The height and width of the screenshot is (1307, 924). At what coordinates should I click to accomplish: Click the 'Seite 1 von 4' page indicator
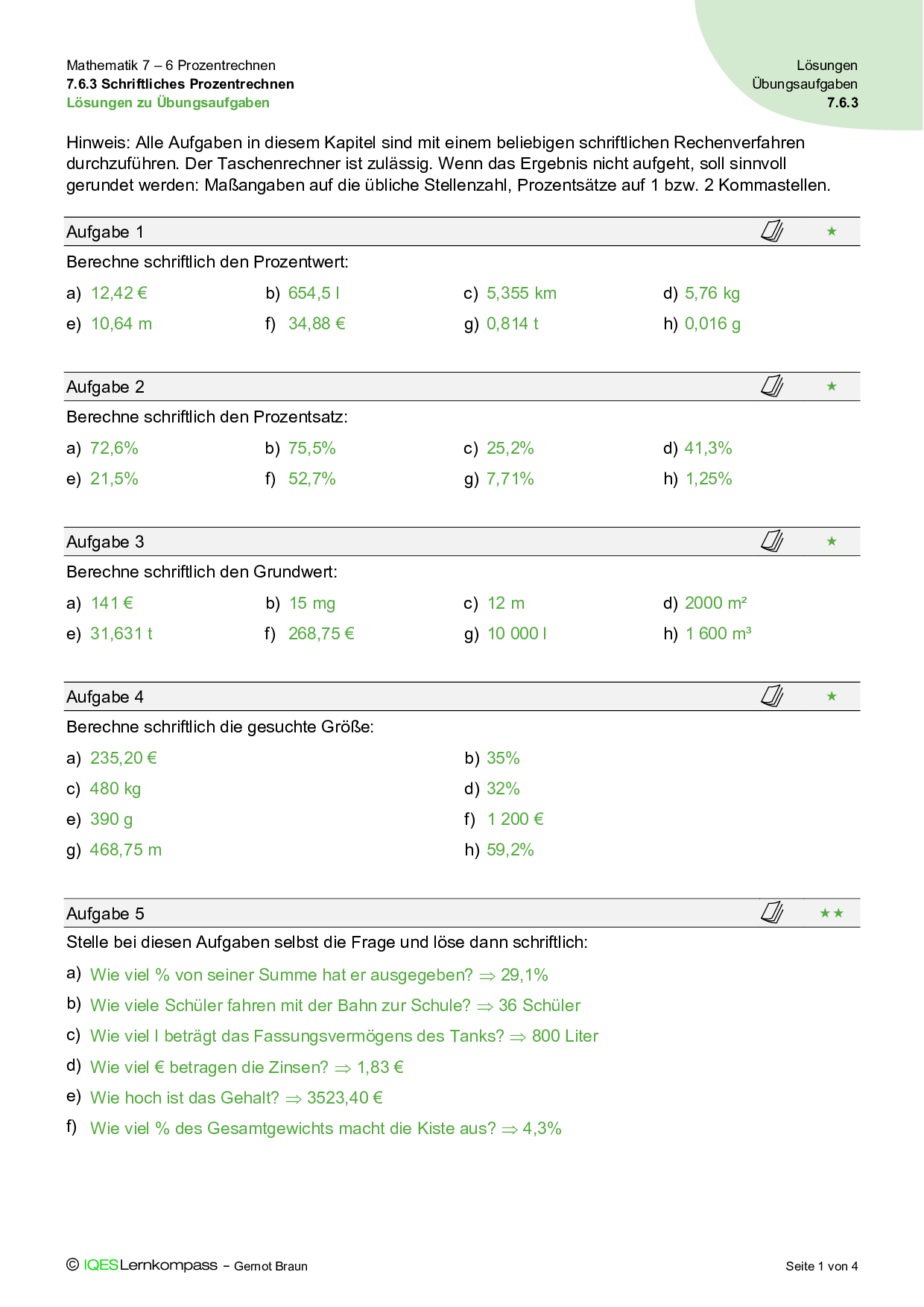point(821,1266)
